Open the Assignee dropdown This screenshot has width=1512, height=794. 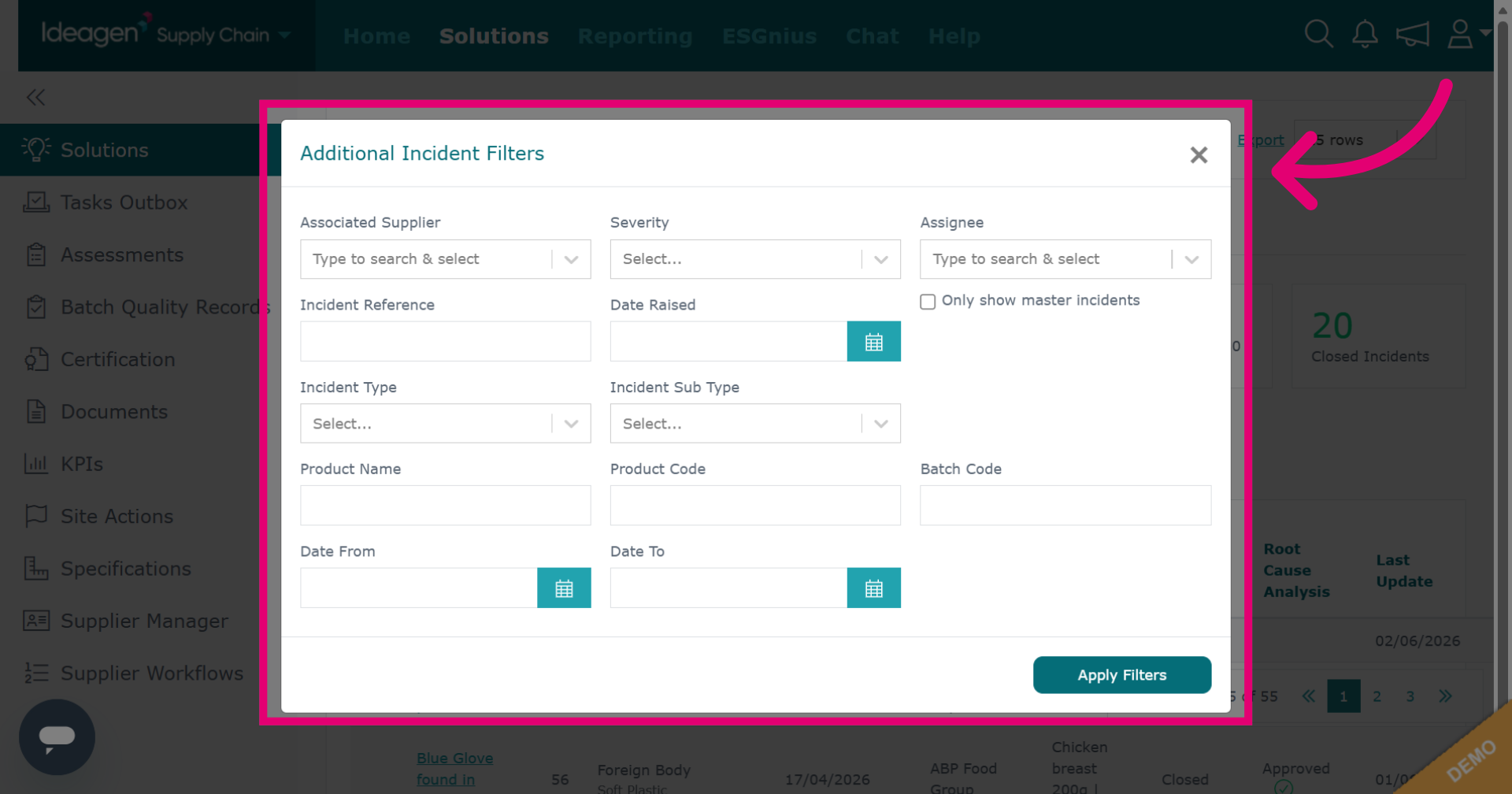pyautogui.click(x=1065, y=259)
